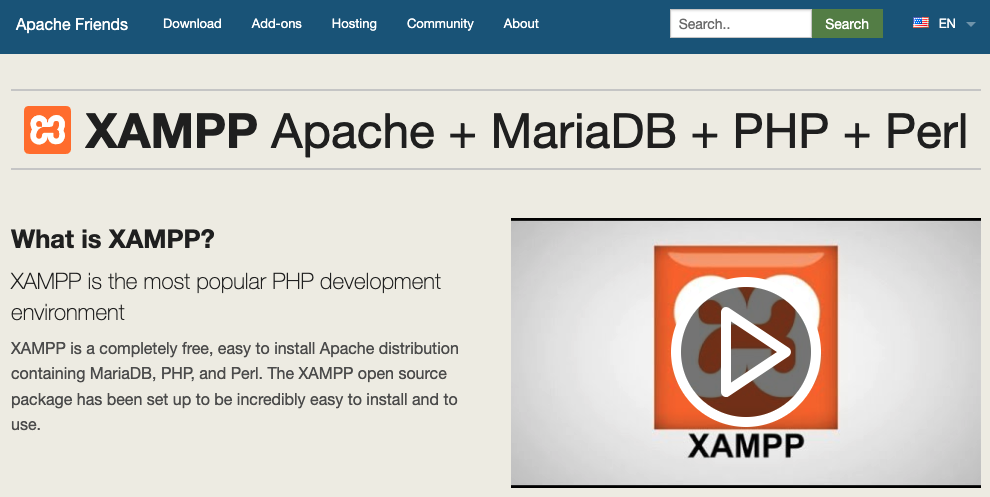Click the Apache Friends brand link
This screenshot has width=990, height=497.
click(72, 24)
